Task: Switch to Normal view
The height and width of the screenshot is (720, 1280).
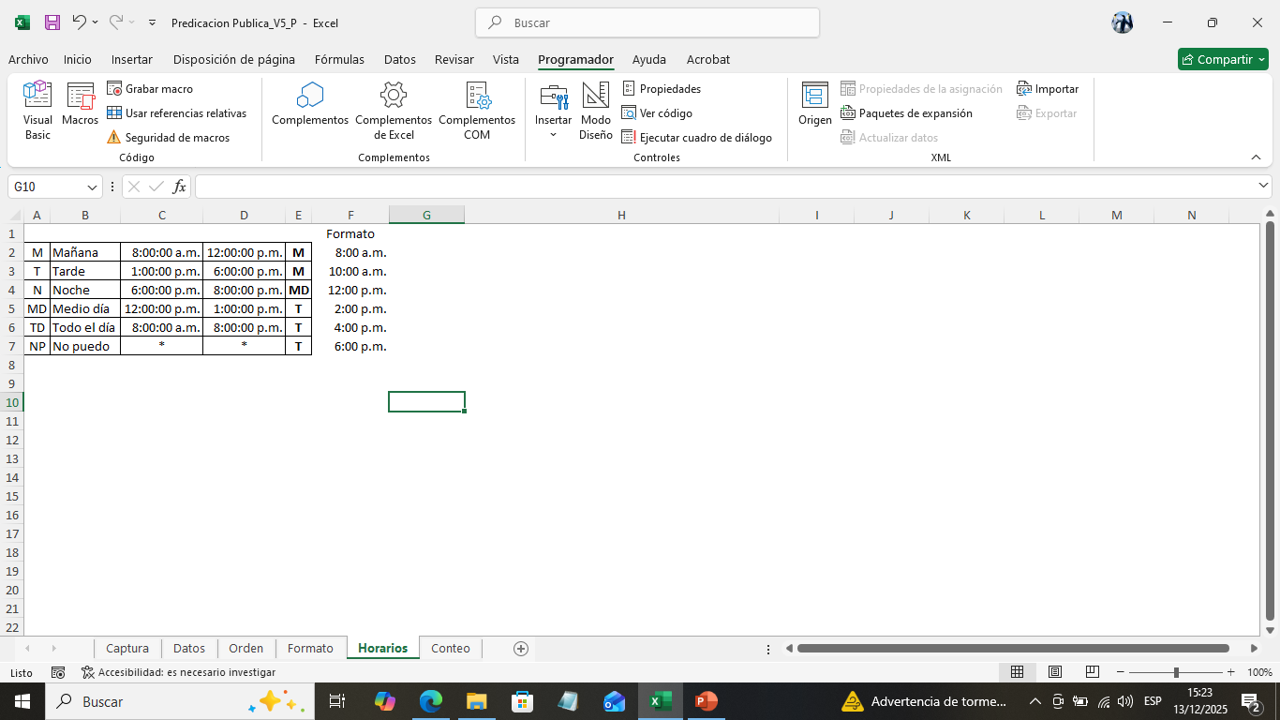Action: (x=1017, y=672)
